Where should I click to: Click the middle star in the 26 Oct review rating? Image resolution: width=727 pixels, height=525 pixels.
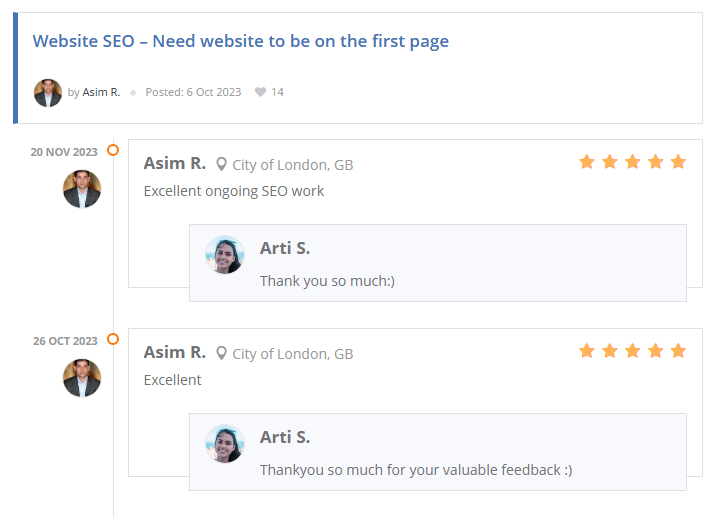(x=632, y=351)
